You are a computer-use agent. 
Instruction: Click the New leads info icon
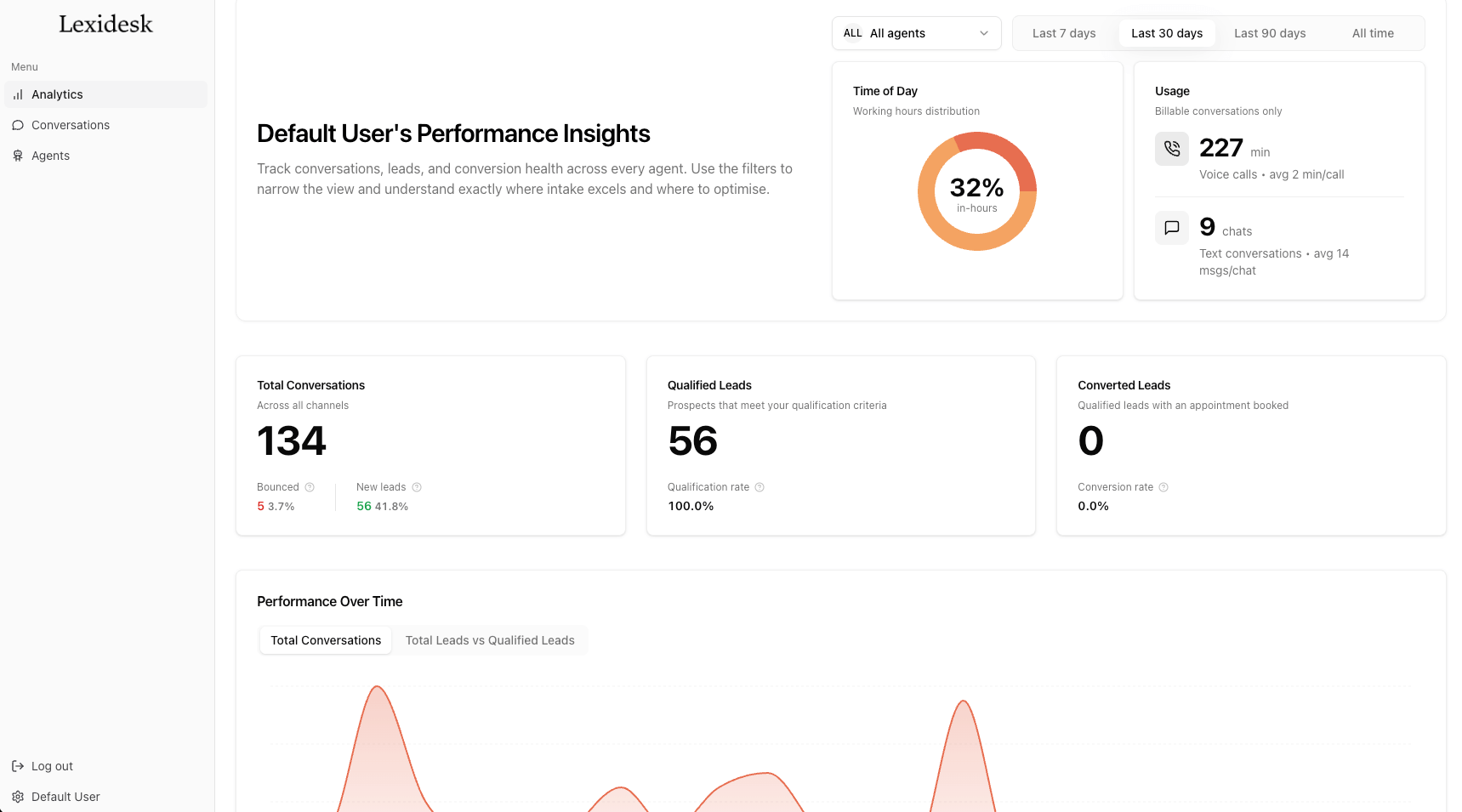coord(417,487)
